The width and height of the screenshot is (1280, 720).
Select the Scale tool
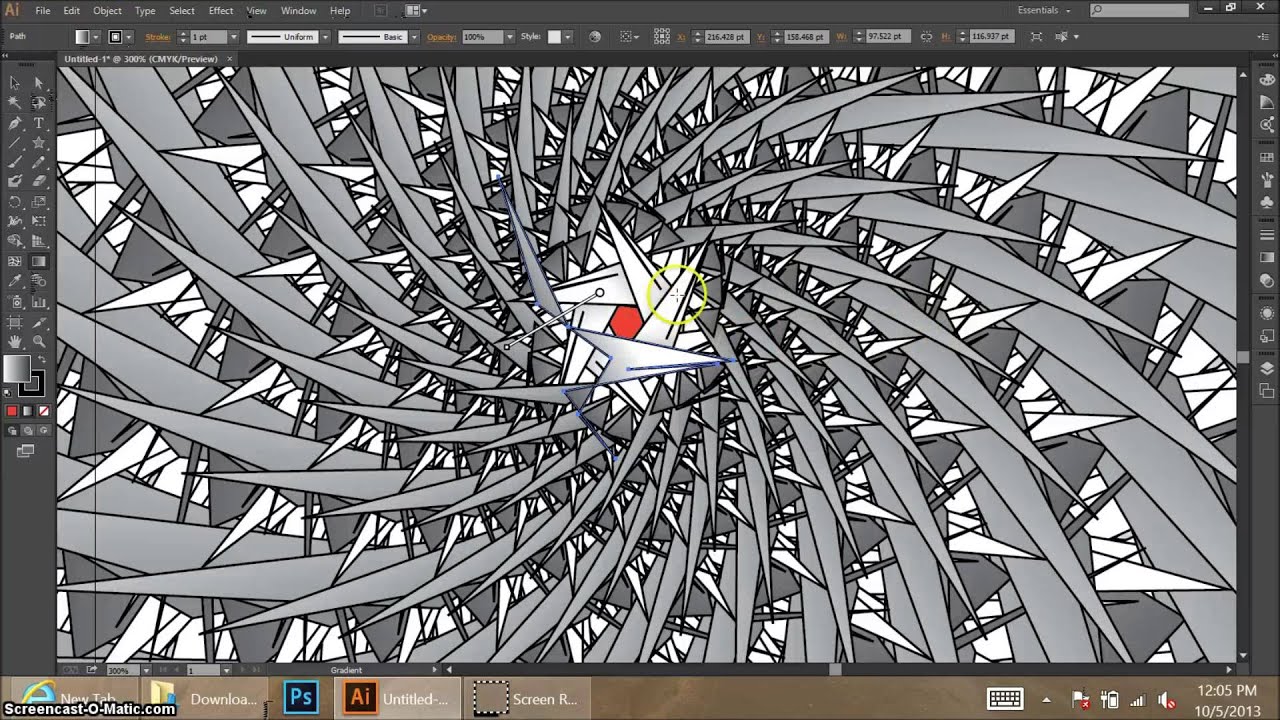(39, 202)
